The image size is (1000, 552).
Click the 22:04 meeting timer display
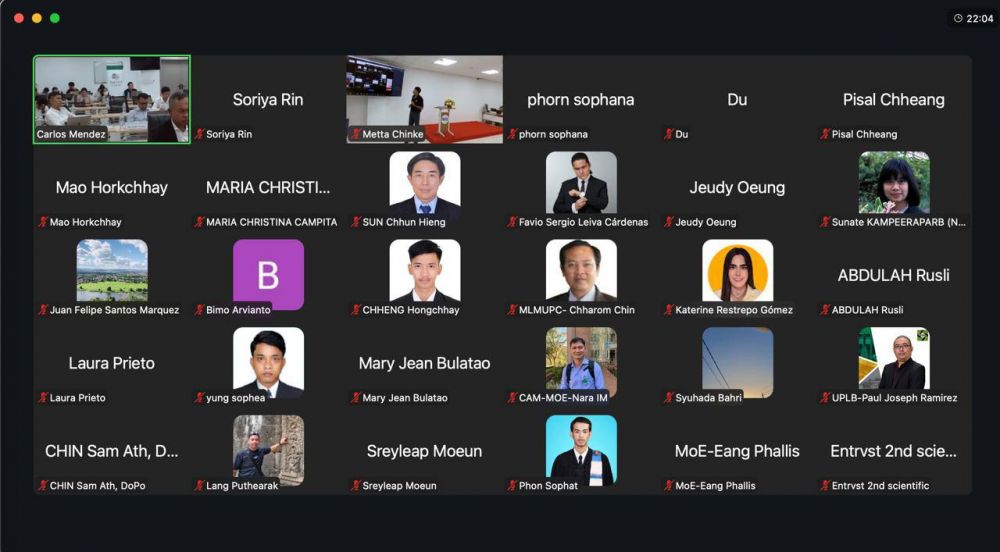click(x=973, y=18)
